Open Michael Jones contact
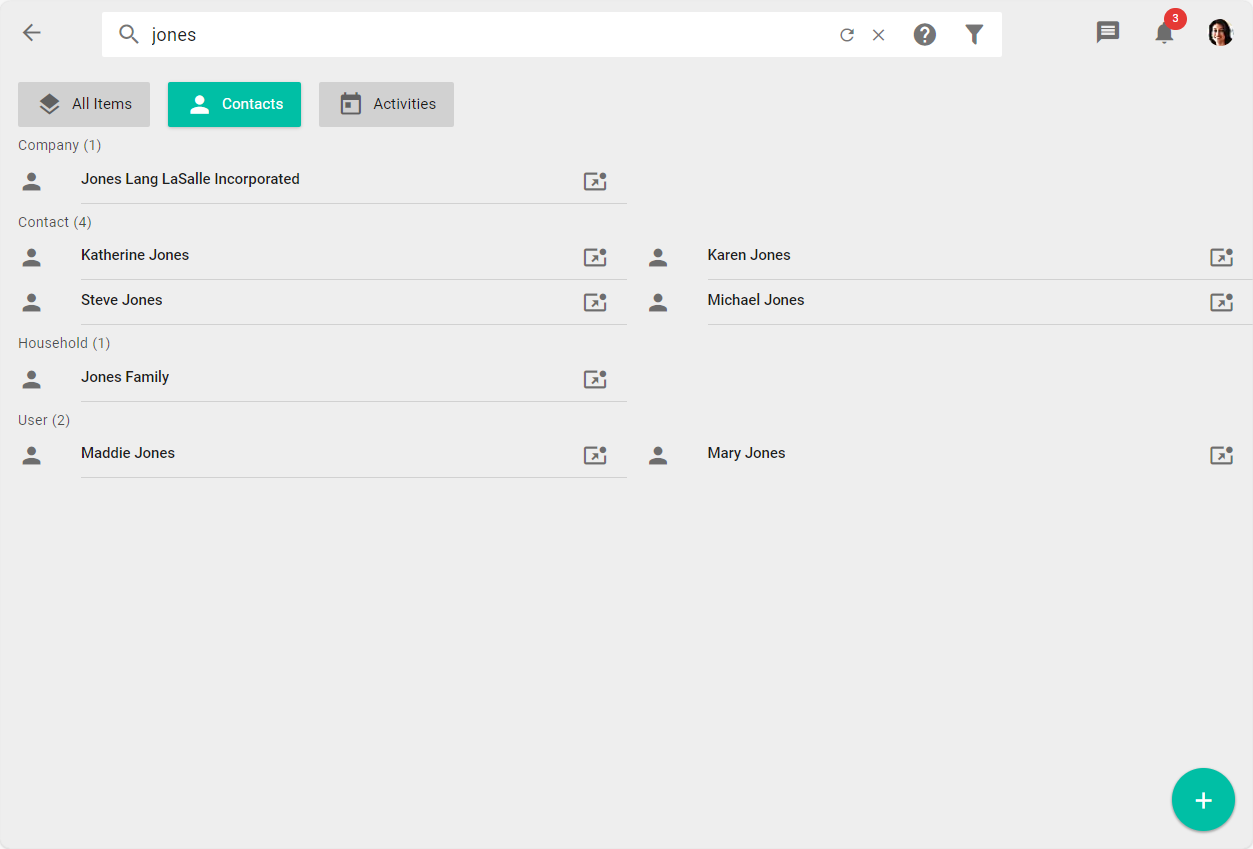Screen dimensions: 1253x849 pyautogui.click(x=756, y=299)
